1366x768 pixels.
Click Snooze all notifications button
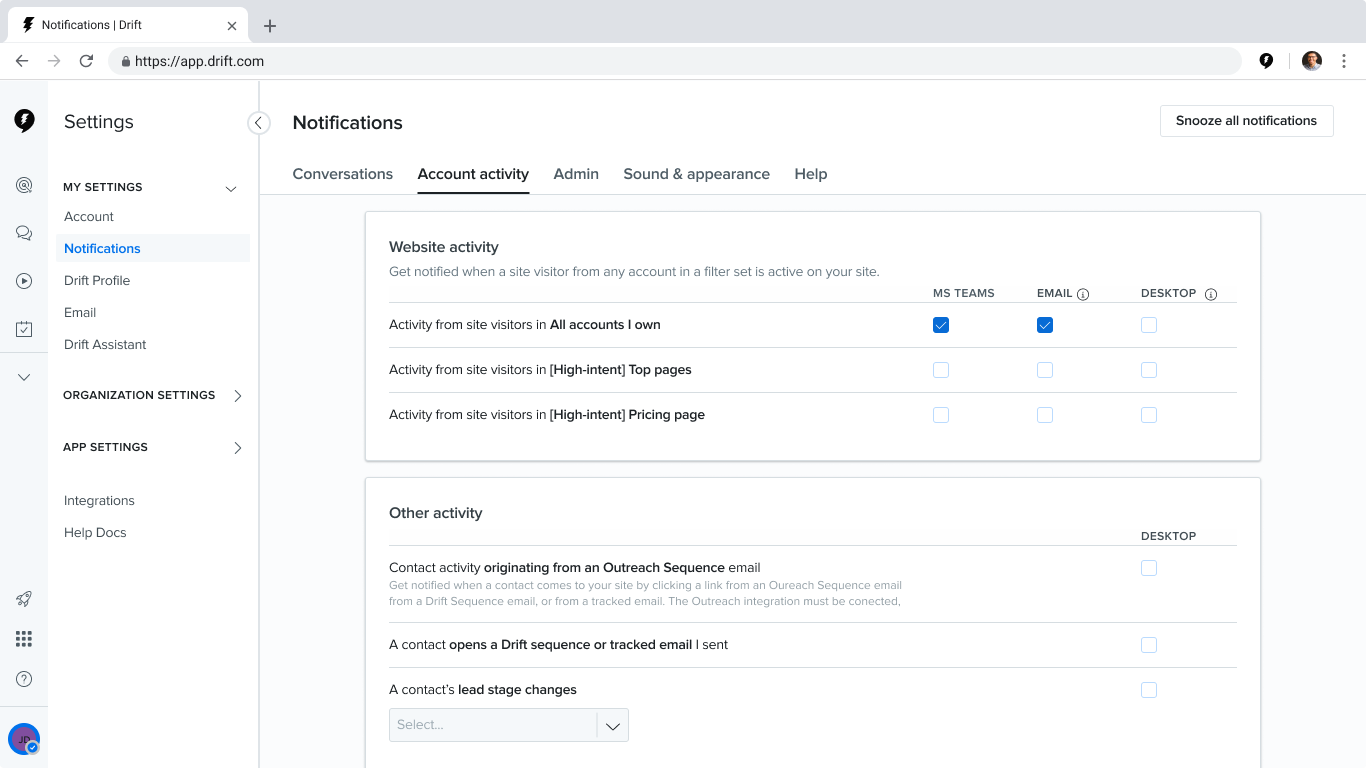click(x=1246, y=121)
